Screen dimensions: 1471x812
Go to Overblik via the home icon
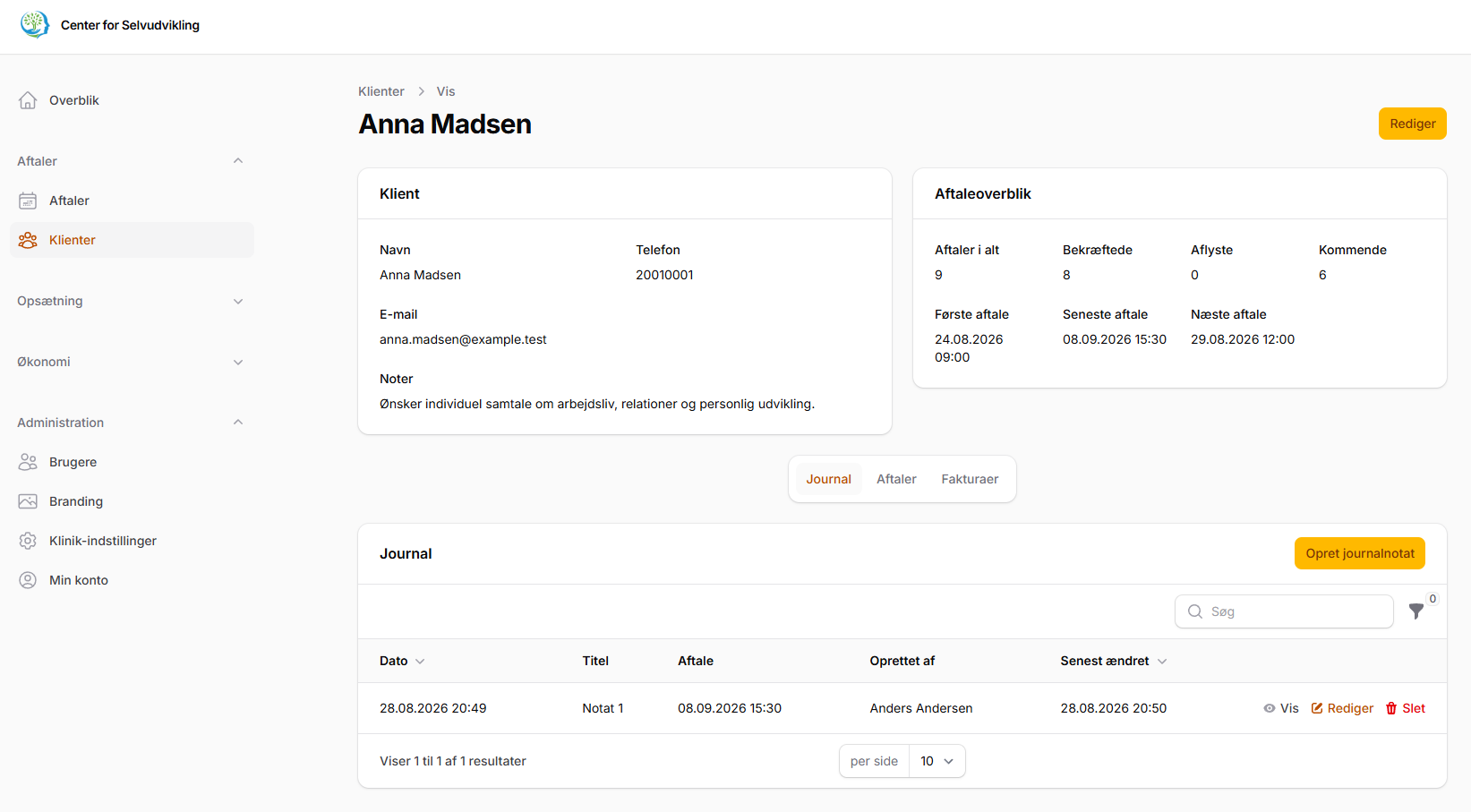click(28, 100)
